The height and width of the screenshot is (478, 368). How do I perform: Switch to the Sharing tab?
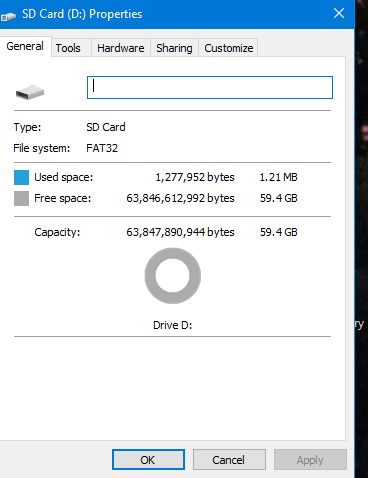(174, 48)
